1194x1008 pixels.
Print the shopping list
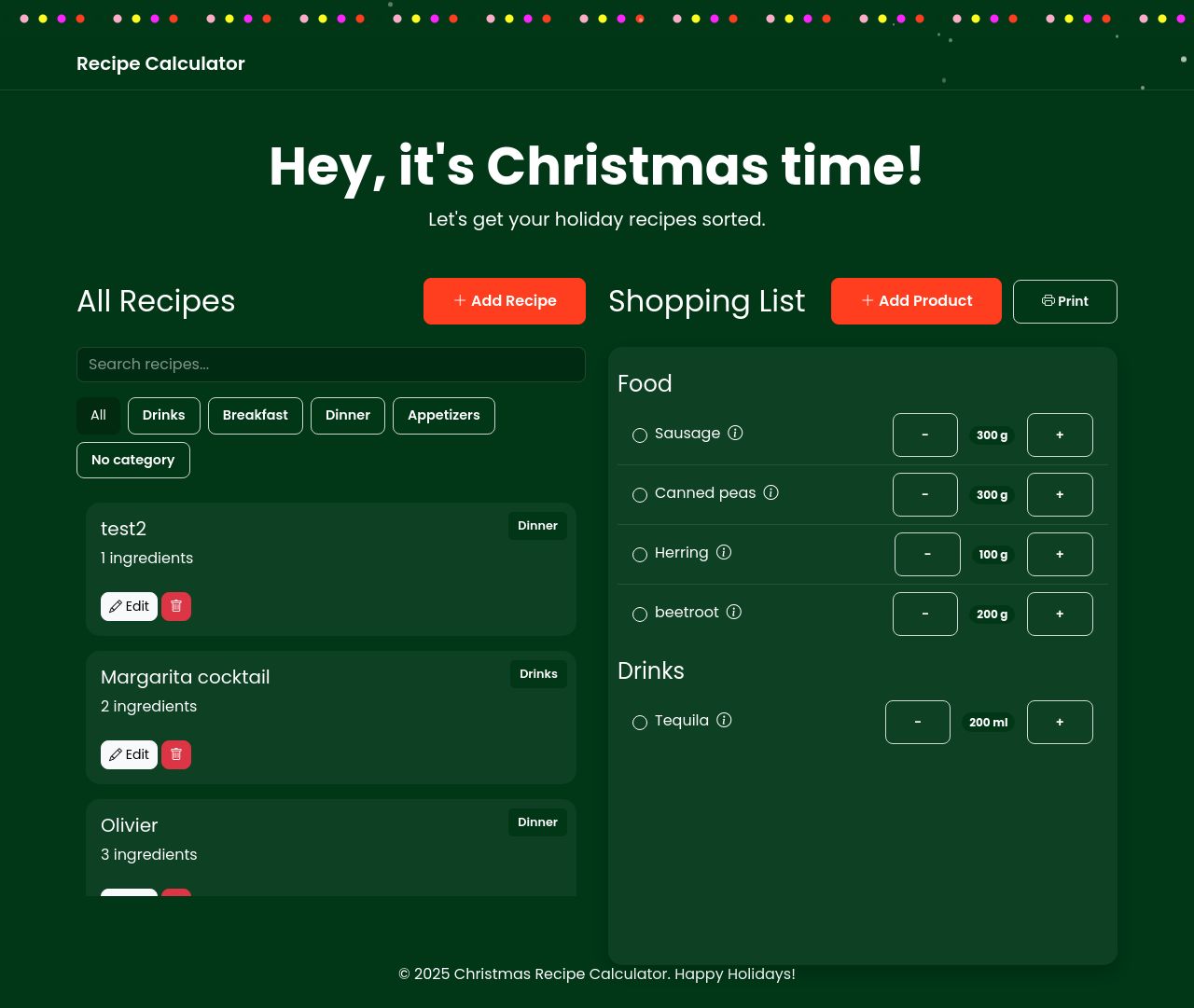[x=1064, y=301]
